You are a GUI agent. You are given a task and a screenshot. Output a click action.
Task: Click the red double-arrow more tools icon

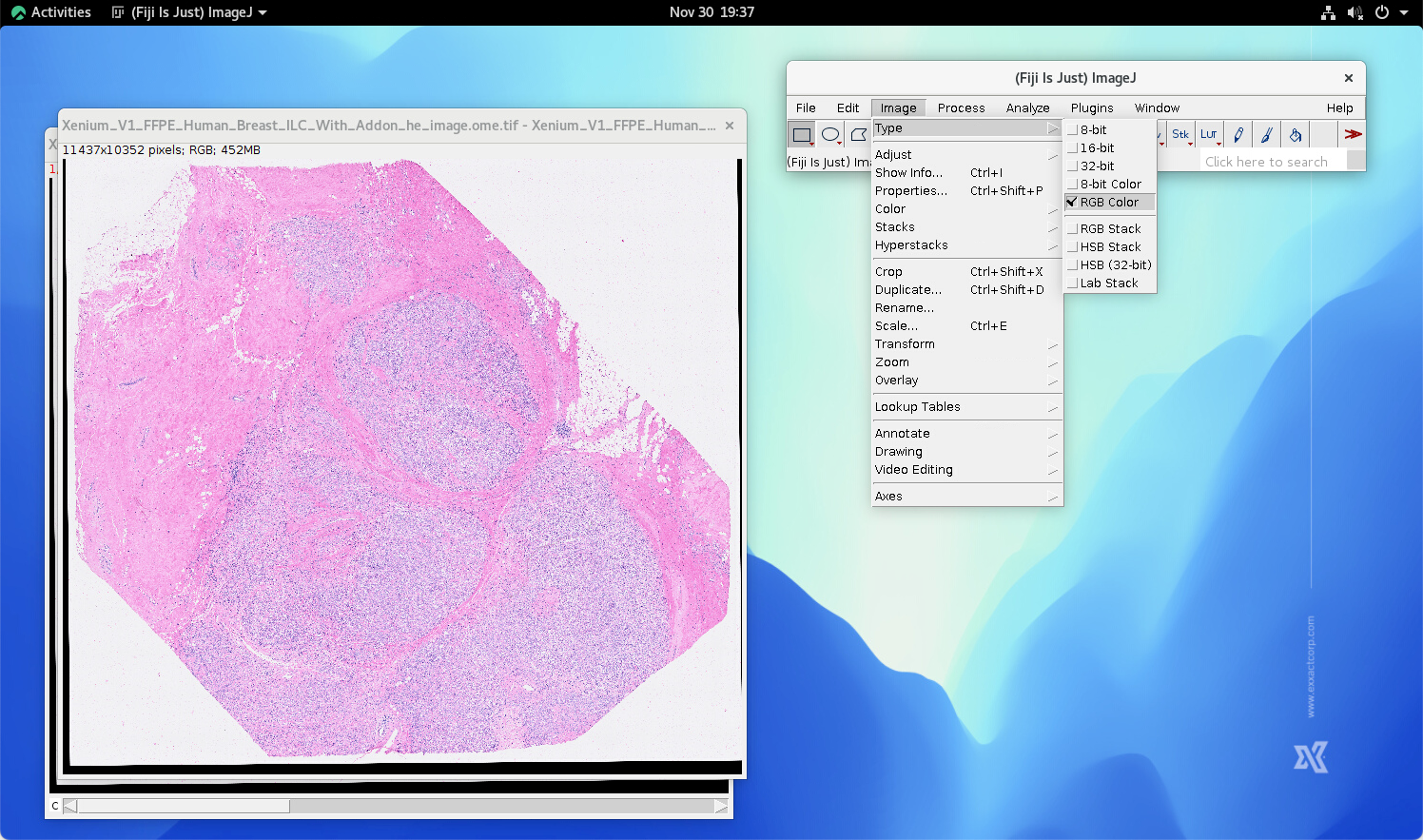point(1353,134)
